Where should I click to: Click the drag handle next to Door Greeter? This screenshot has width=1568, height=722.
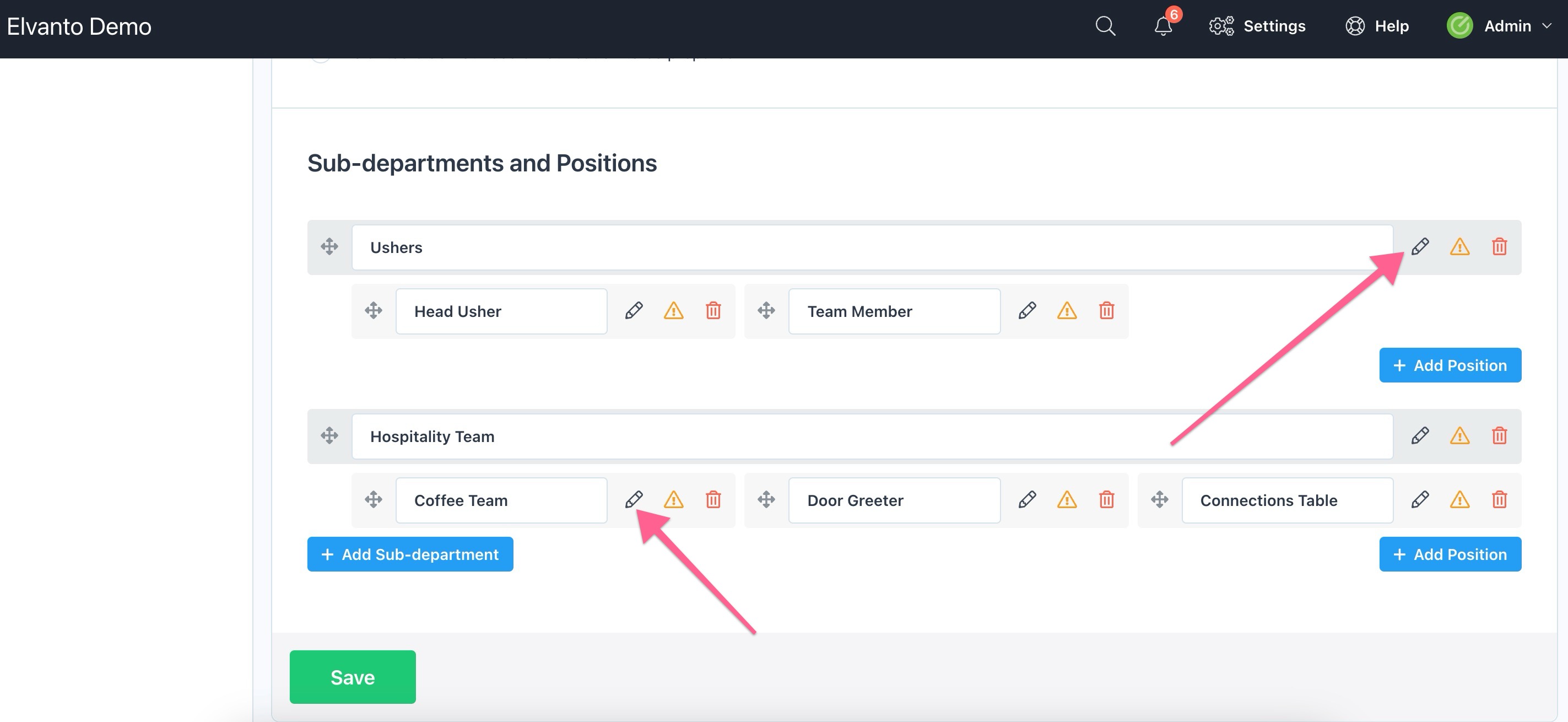[x=766, y=499]
